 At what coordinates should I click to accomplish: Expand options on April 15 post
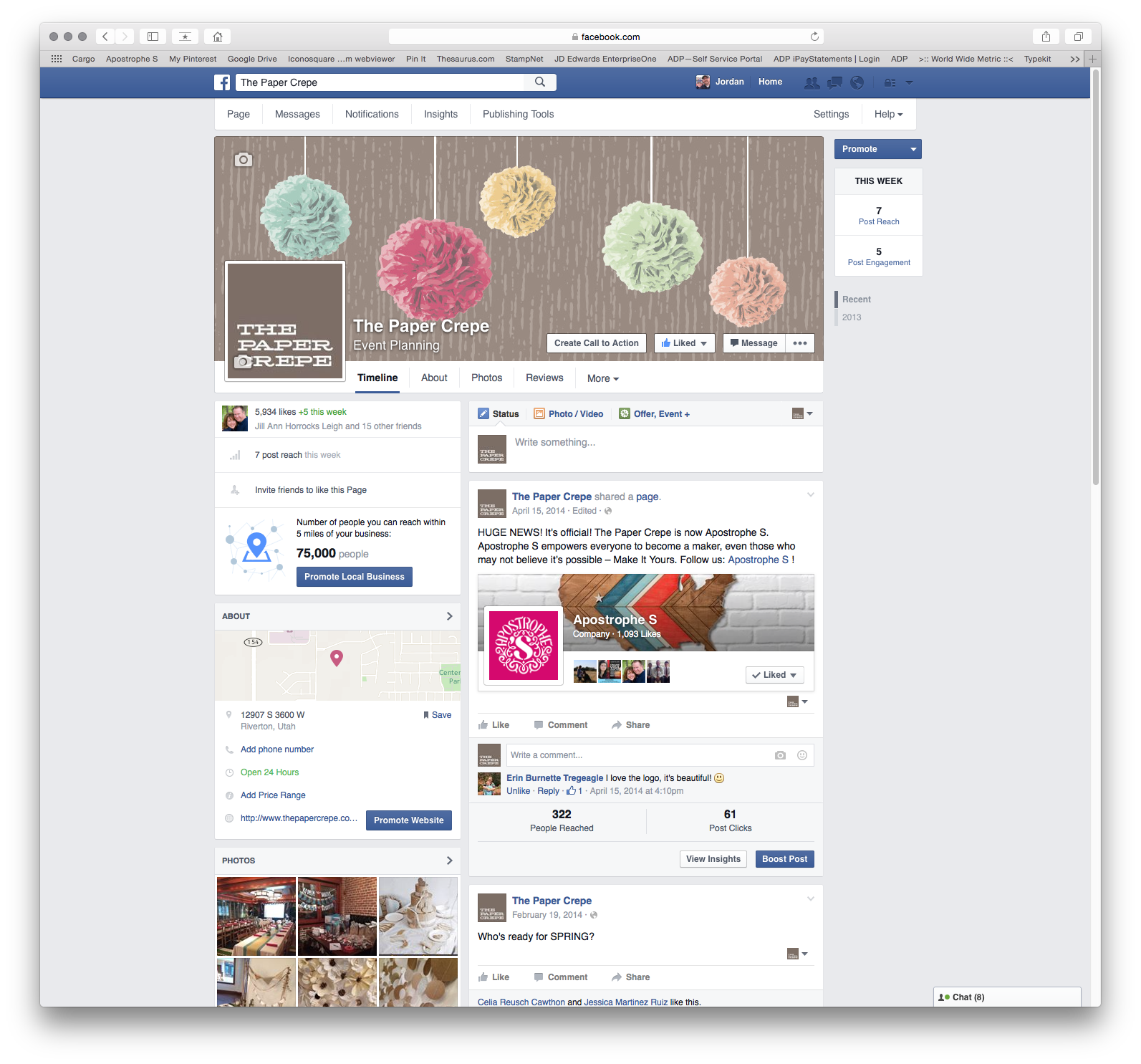coord(811,494)
